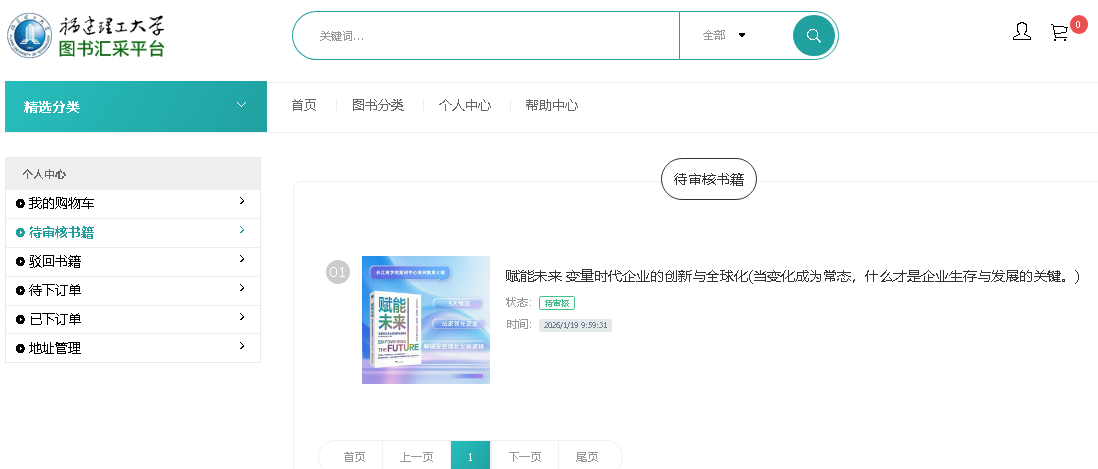Open 已下订单 in the sidebar
The width and height of the screenshot is (1098, 469).
(x=55, y=320)
